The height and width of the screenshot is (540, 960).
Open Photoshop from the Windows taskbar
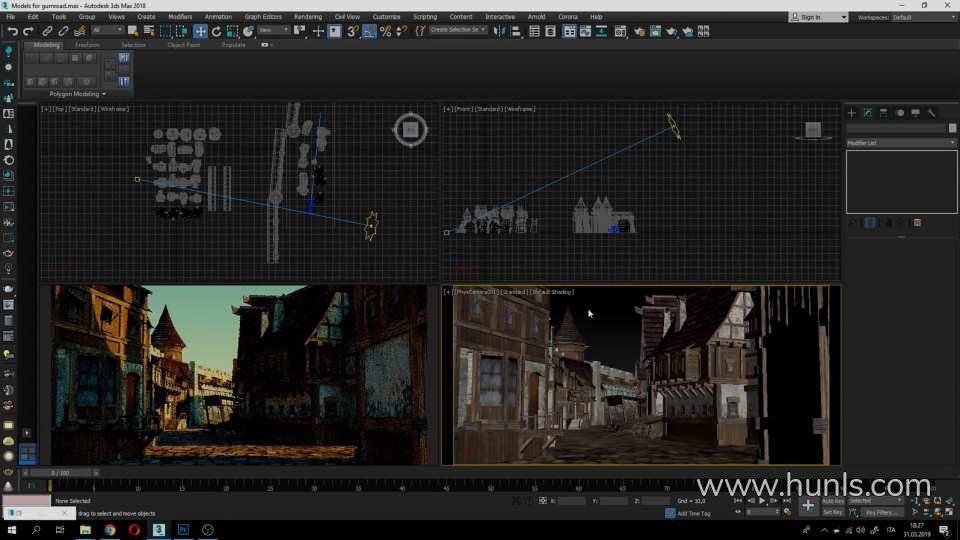click(x=183, y=530)
